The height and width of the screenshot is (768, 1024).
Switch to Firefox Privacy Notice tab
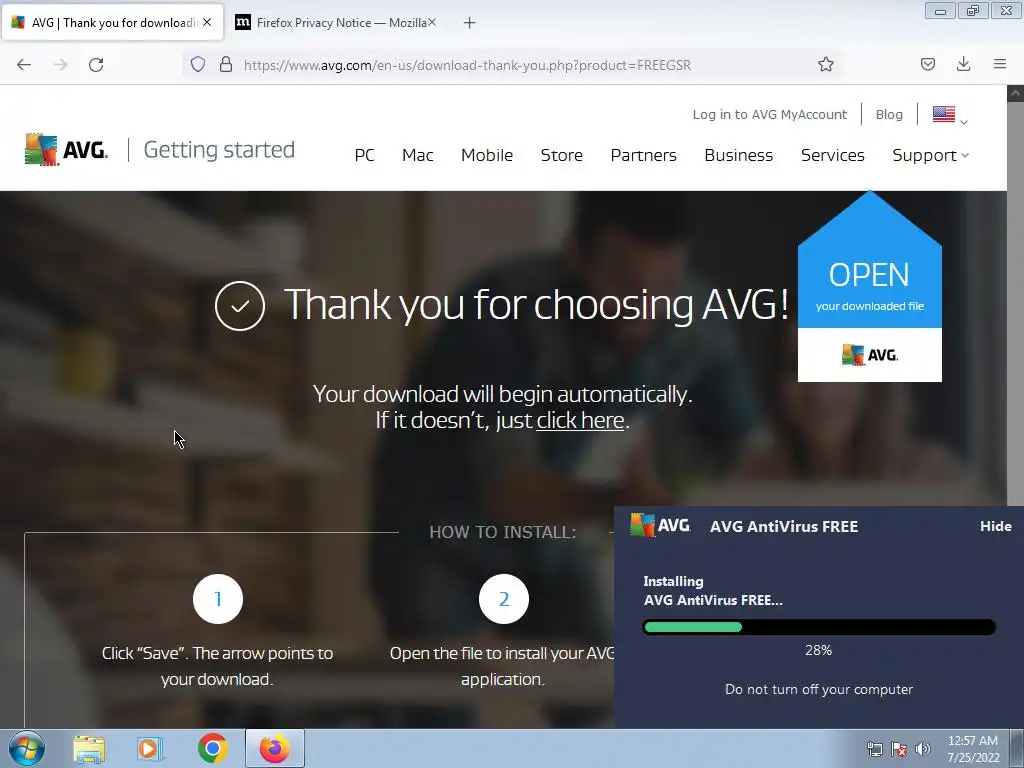click(x=336, y=22)
